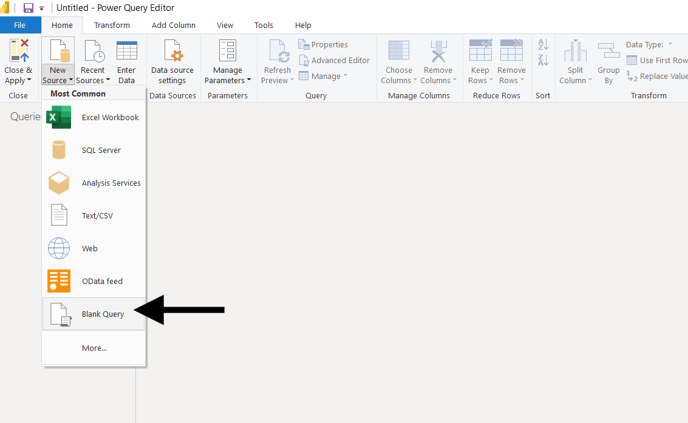Click the Close & Apply icon
Viewport: 688px width, 423px height.
(19, 50)
